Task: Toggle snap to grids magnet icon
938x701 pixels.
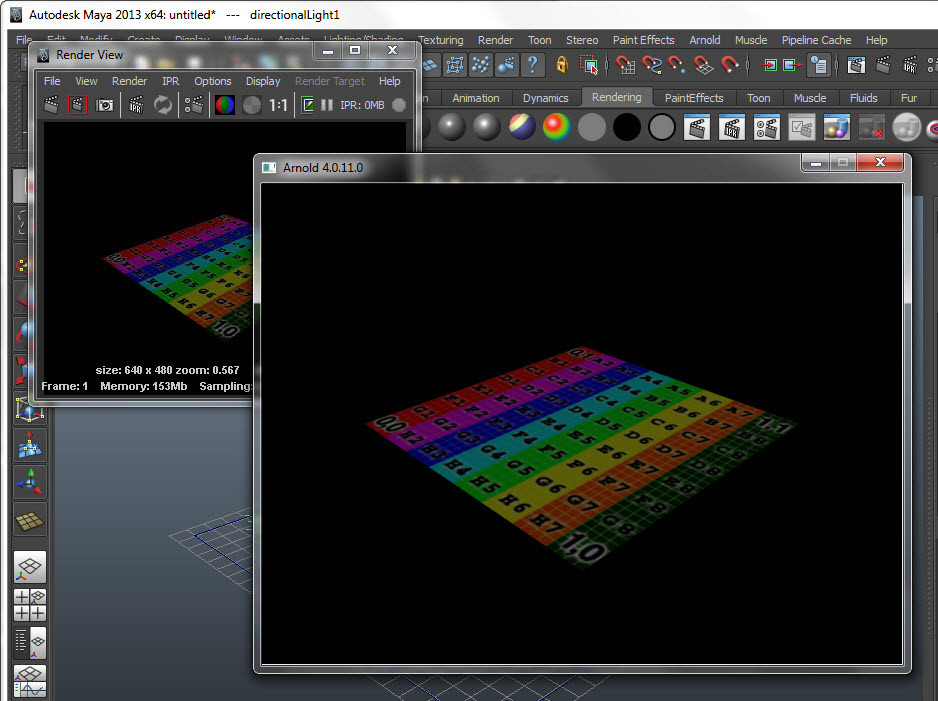Action: point(626,65)
